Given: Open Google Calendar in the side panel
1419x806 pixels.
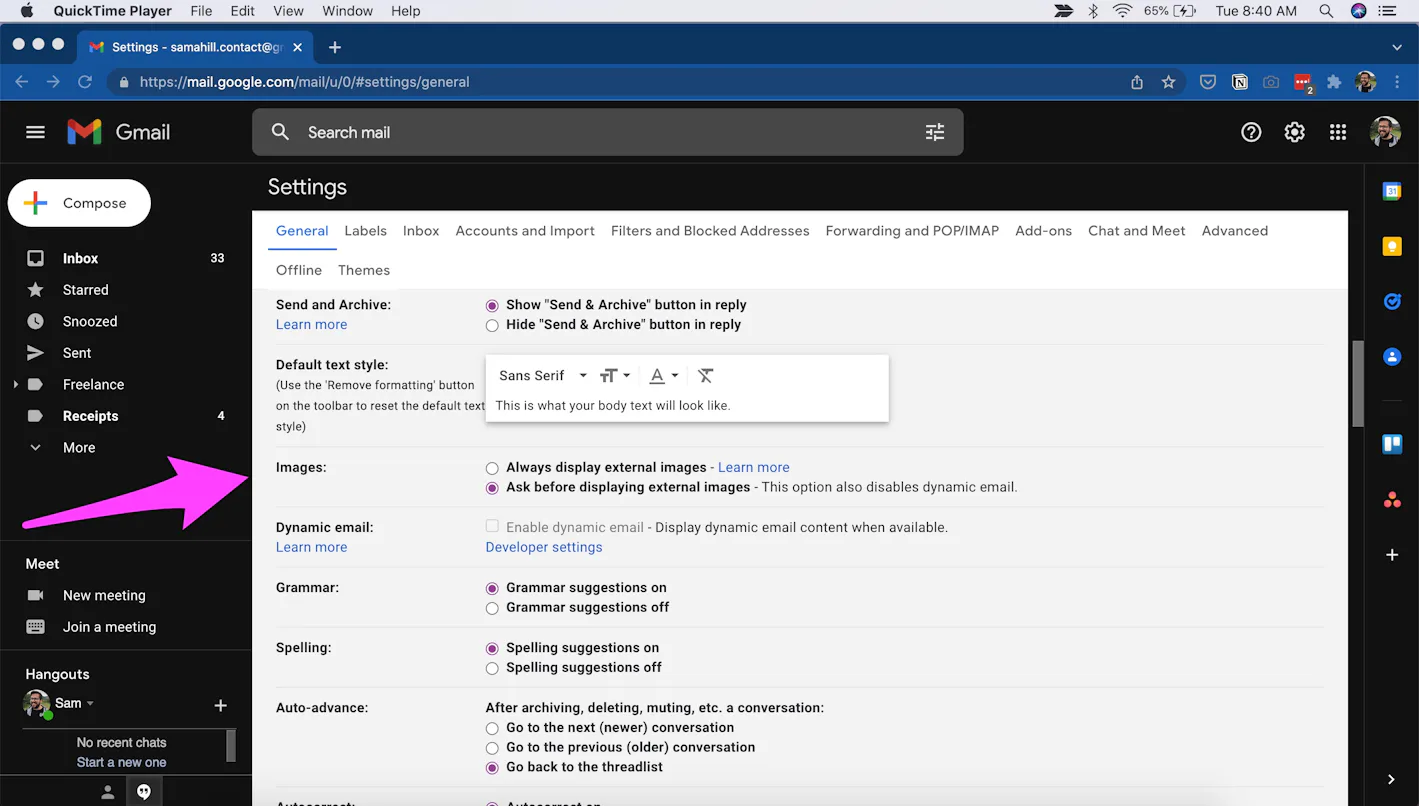Looking at the screenshot, I should (1391, 191).
